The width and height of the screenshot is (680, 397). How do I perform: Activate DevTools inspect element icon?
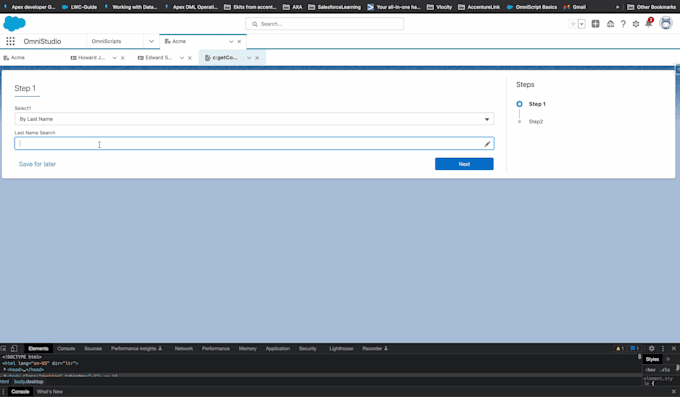pyautogui.click(x=3, y=348)
